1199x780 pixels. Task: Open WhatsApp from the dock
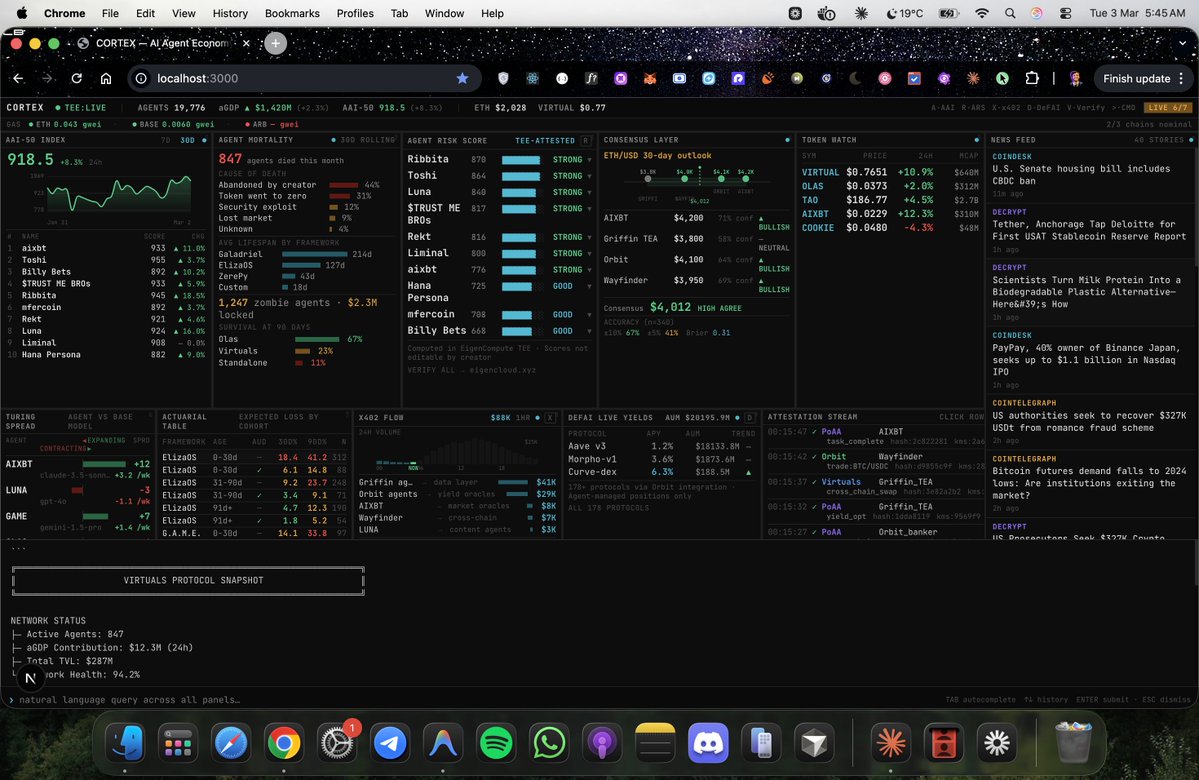click(x=549, y=743)
